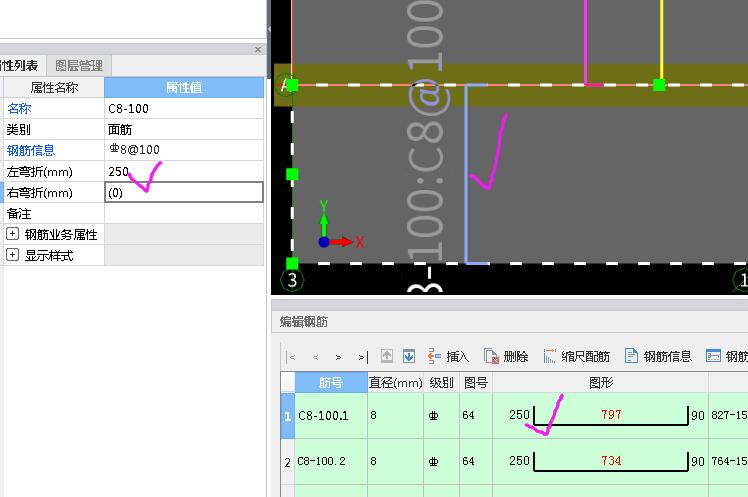
Task: Move rebar row up icon
Action: click(x=387, y=356)
